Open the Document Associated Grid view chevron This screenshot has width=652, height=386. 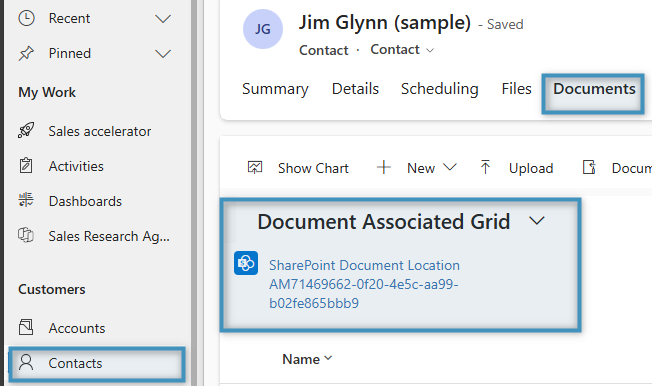click(537, 220)
